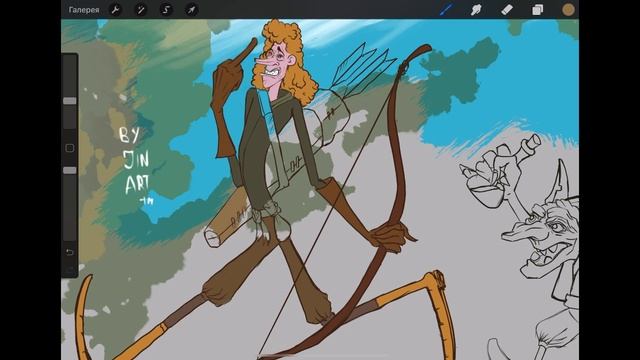Image resolution: width=640 pixels, height=360 pixels.
Task: Open the Adjustments magic wand menu
Action: [x=141, y=10]
